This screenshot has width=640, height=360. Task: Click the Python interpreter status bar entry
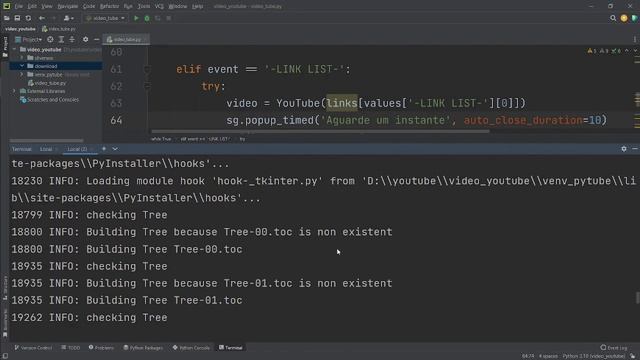[593, 356]
